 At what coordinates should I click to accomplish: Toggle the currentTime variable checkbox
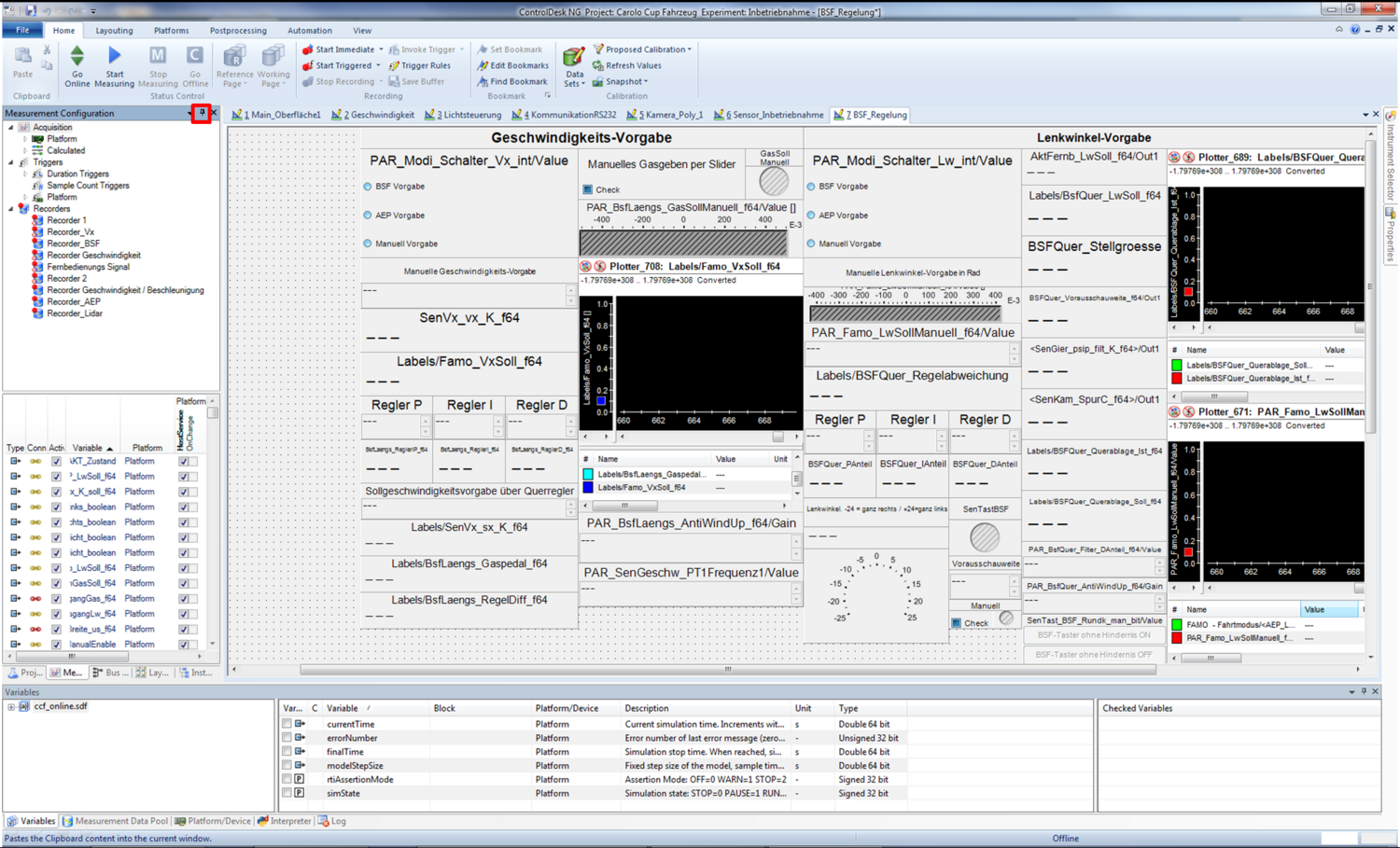click(287, 724)
